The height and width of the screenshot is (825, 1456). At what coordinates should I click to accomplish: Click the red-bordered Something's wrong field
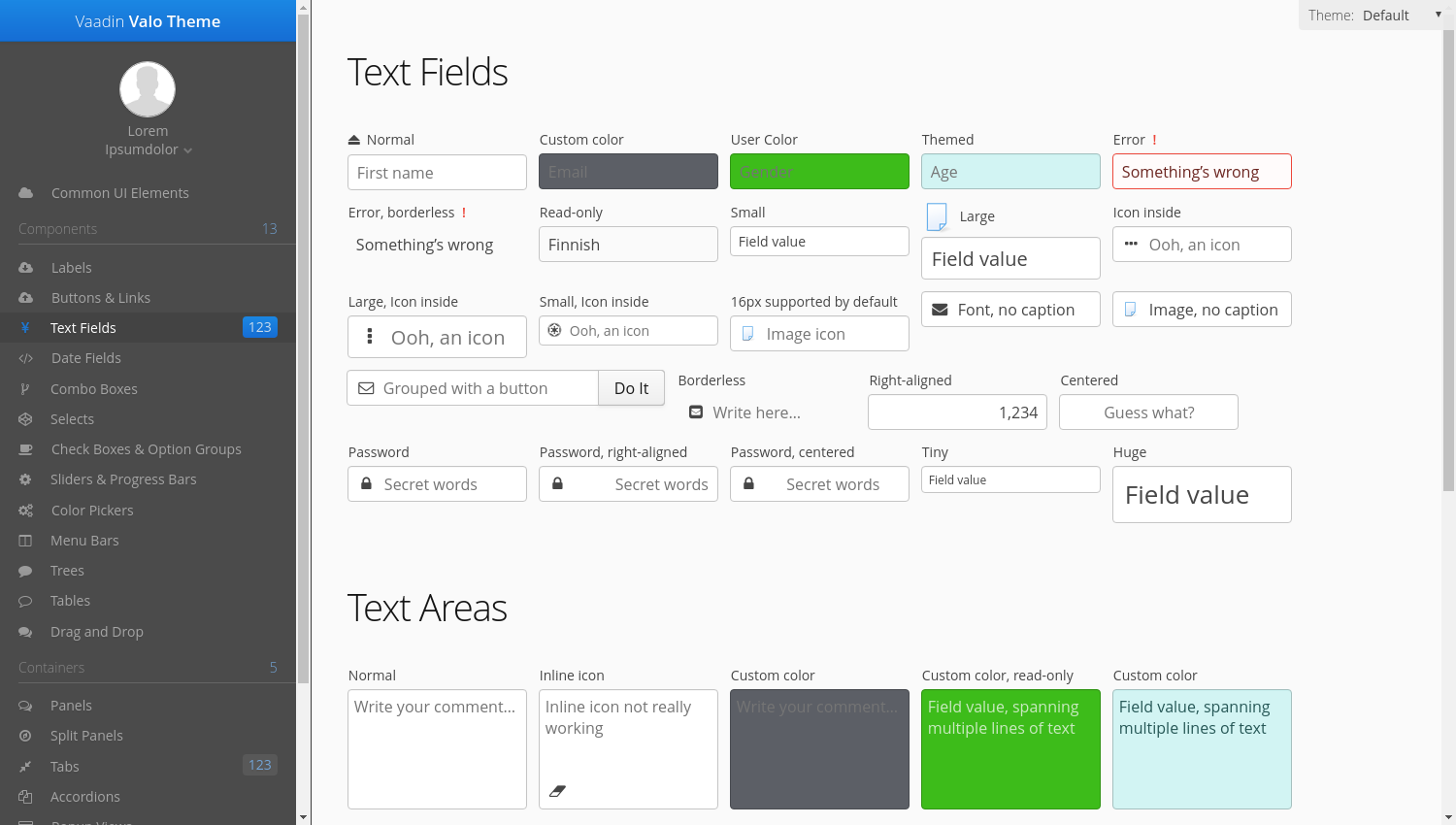tap(1202, 172)
